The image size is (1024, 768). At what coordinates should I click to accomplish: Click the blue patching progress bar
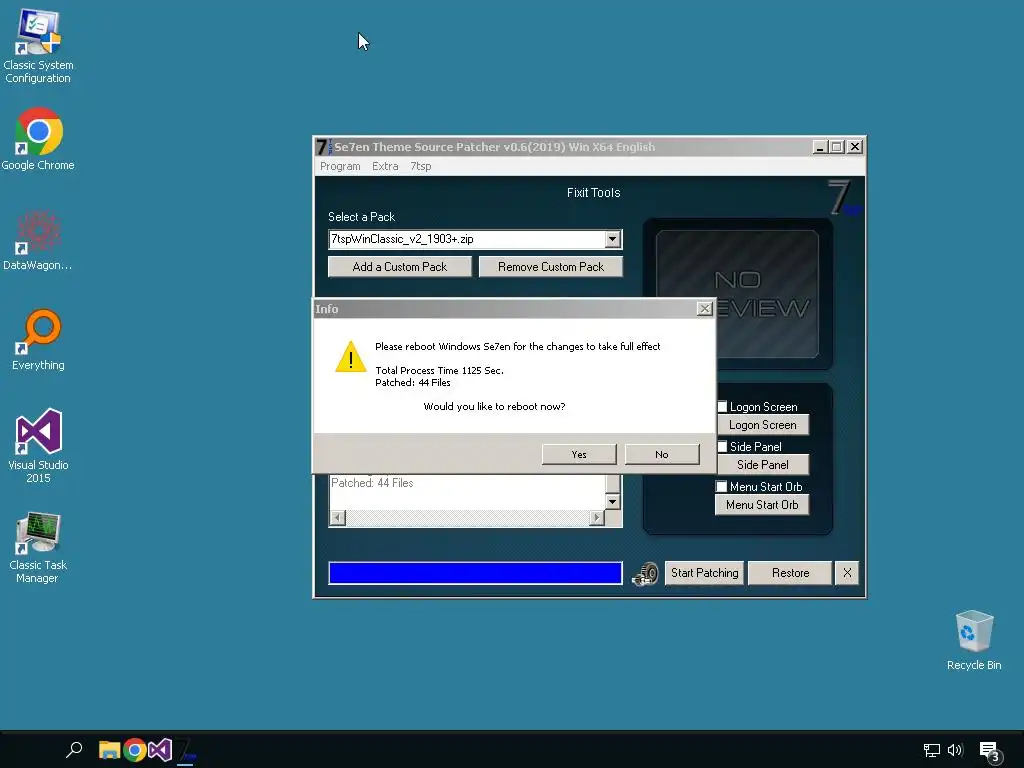(x=475, y=573)
